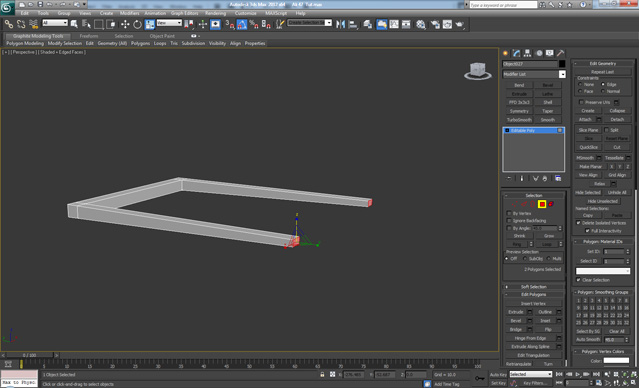Toggle the Split checkbox
639x388 pixels.
[x=606, y=130]
